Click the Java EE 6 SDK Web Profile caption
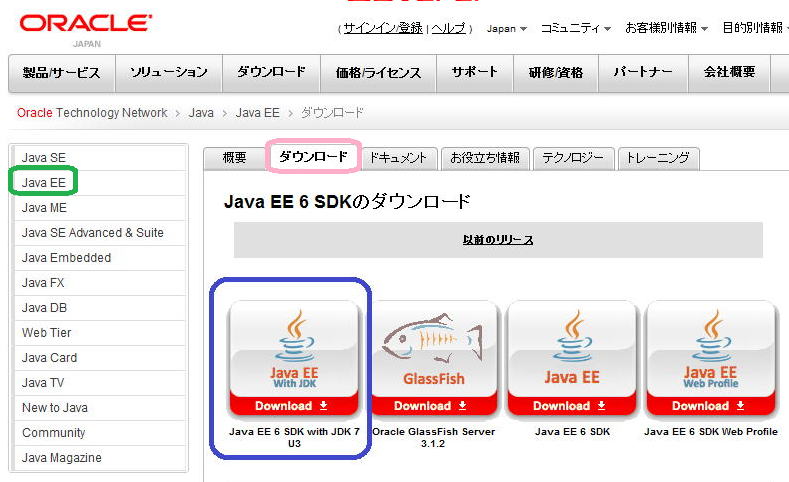 click(711, 432)
